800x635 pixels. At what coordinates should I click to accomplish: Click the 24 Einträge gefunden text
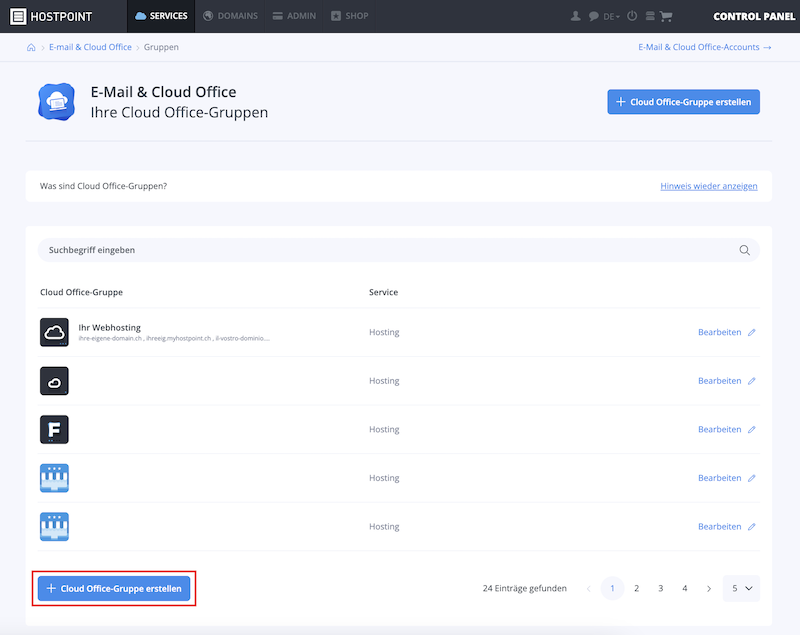(524, 589)
